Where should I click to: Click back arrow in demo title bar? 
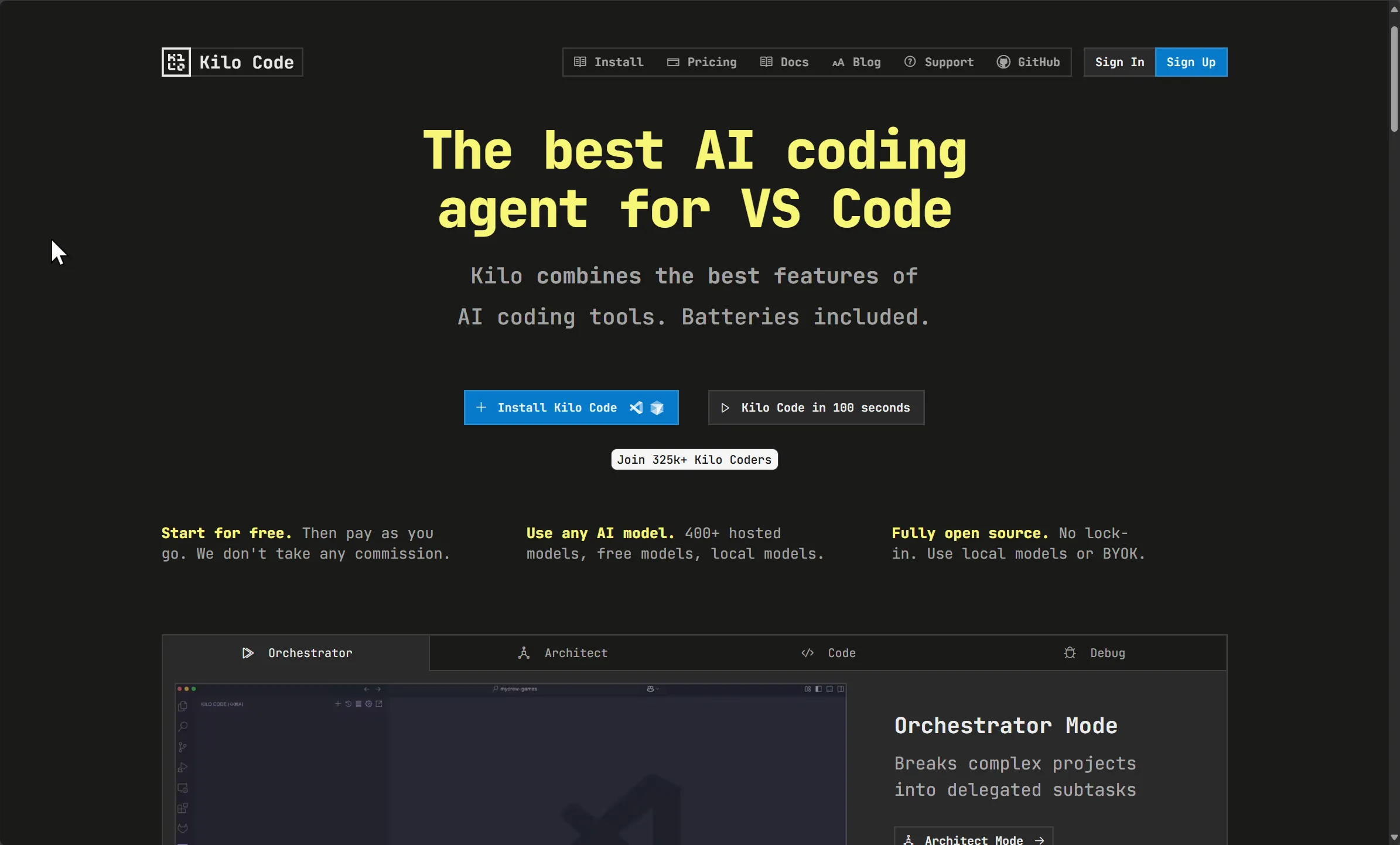[x=367, y=689]
